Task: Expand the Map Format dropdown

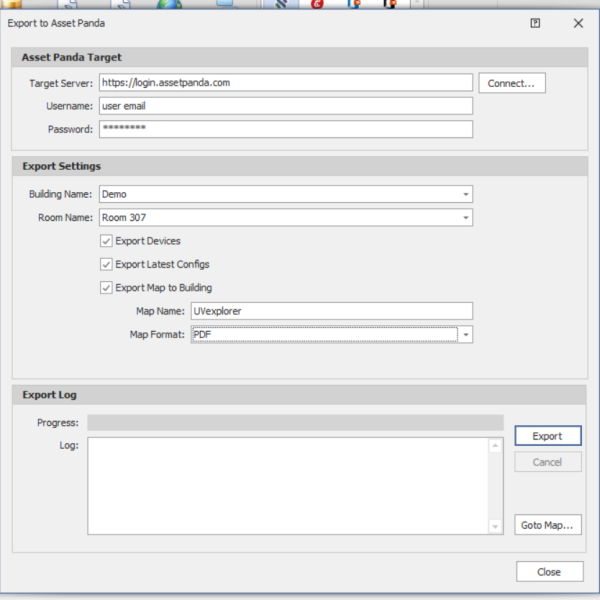Action: coord(466,334)
